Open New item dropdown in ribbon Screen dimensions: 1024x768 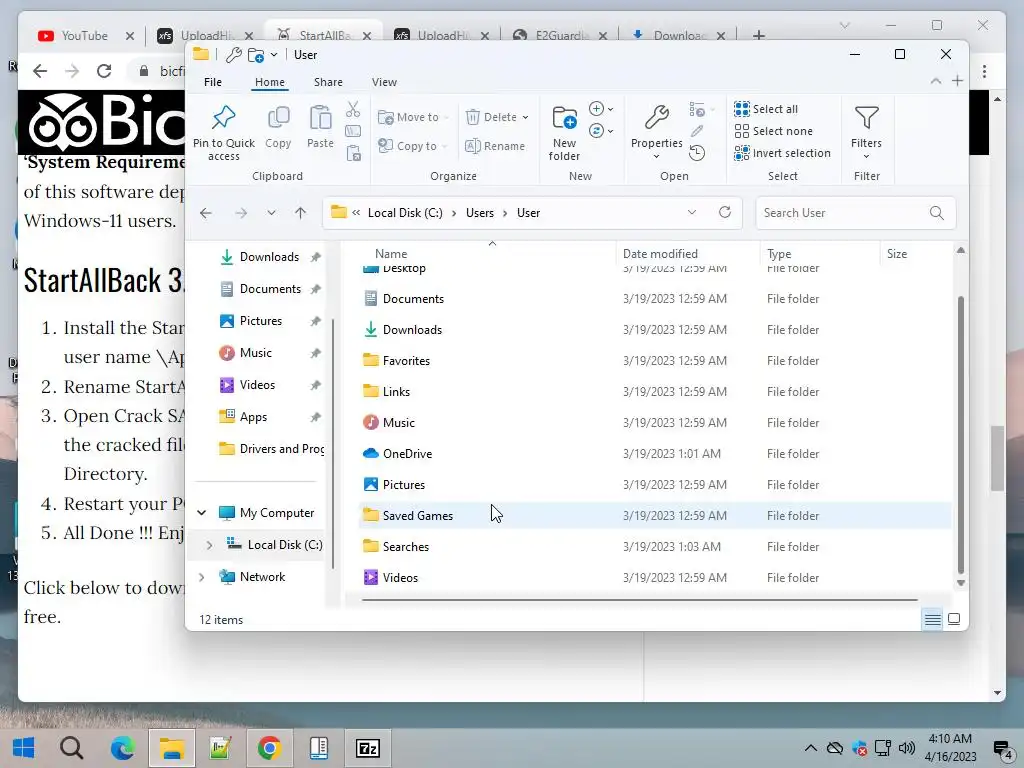click(x=601, y=109)
